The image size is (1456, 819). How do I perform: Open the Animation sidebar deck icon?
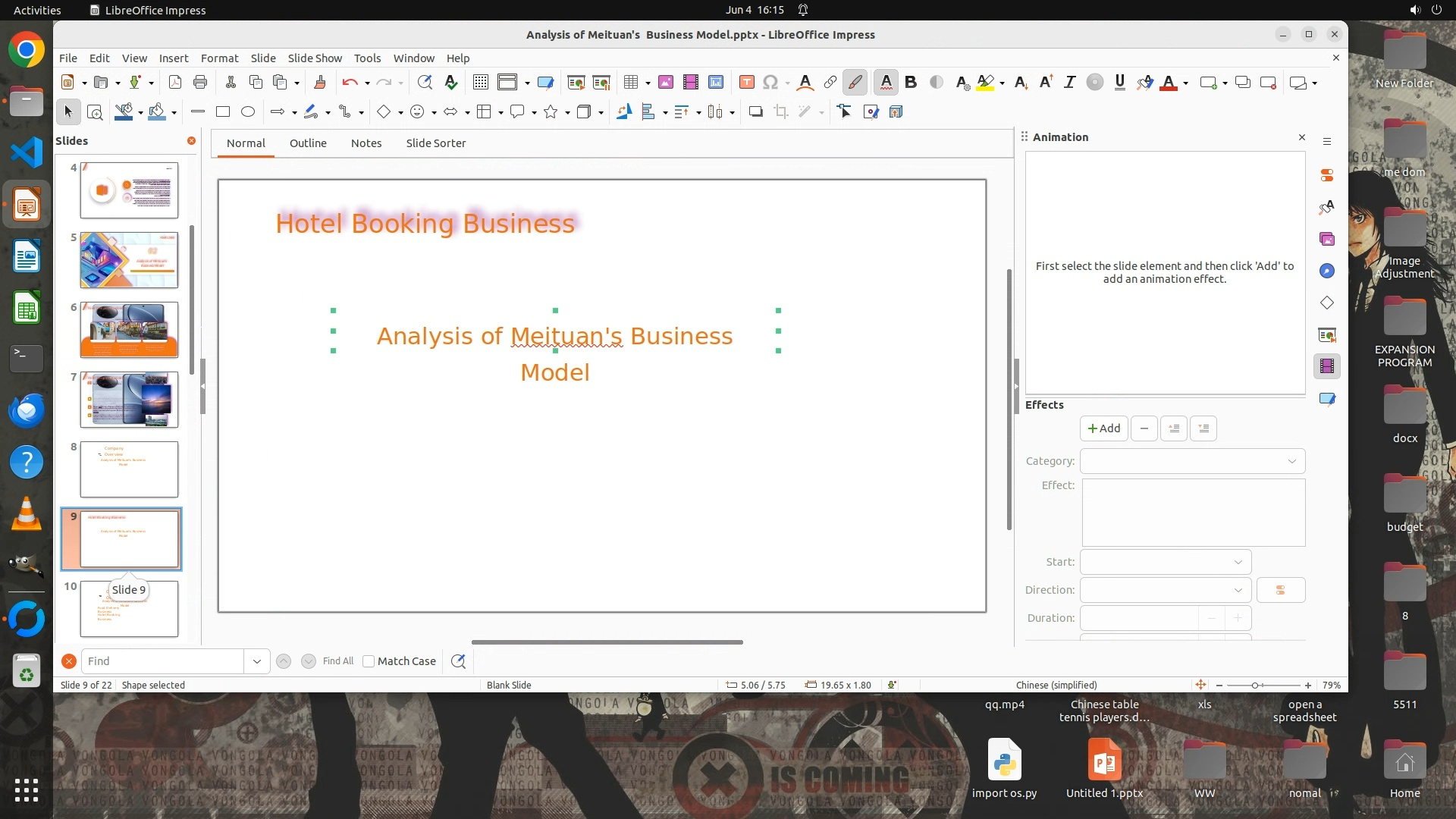pyautogui.click(x=1326, y=366)
